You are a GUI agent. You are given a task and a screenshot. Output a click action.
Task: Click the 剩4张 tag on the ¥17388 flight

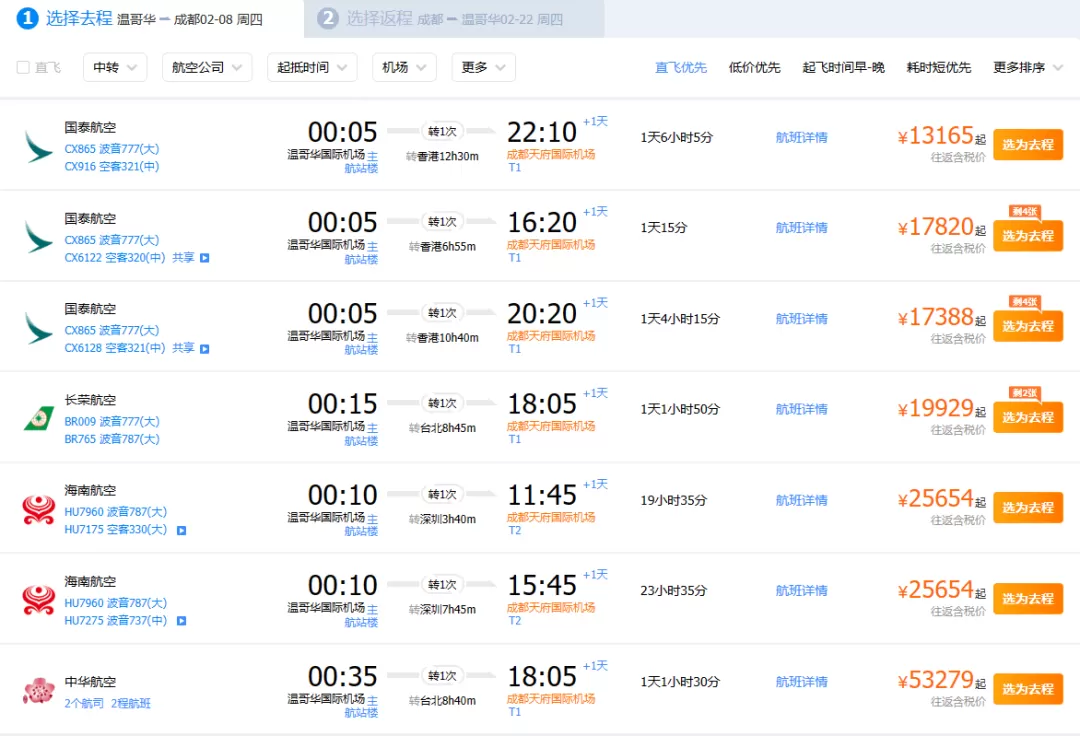pyautogui.click(x=1025, y=302)
